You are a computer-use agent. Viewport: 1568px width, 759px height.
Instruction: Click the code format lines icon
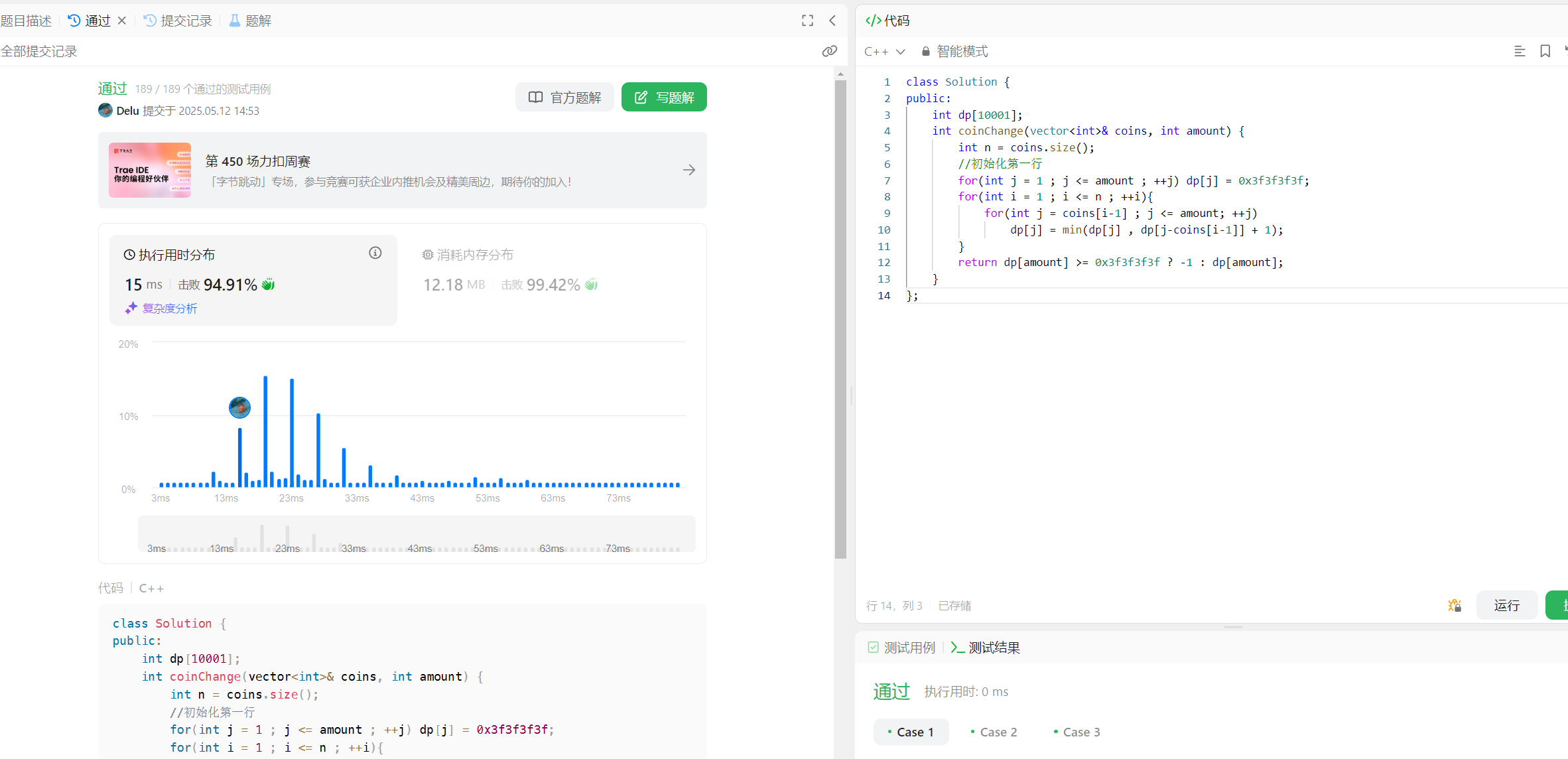coord(1520,51)
